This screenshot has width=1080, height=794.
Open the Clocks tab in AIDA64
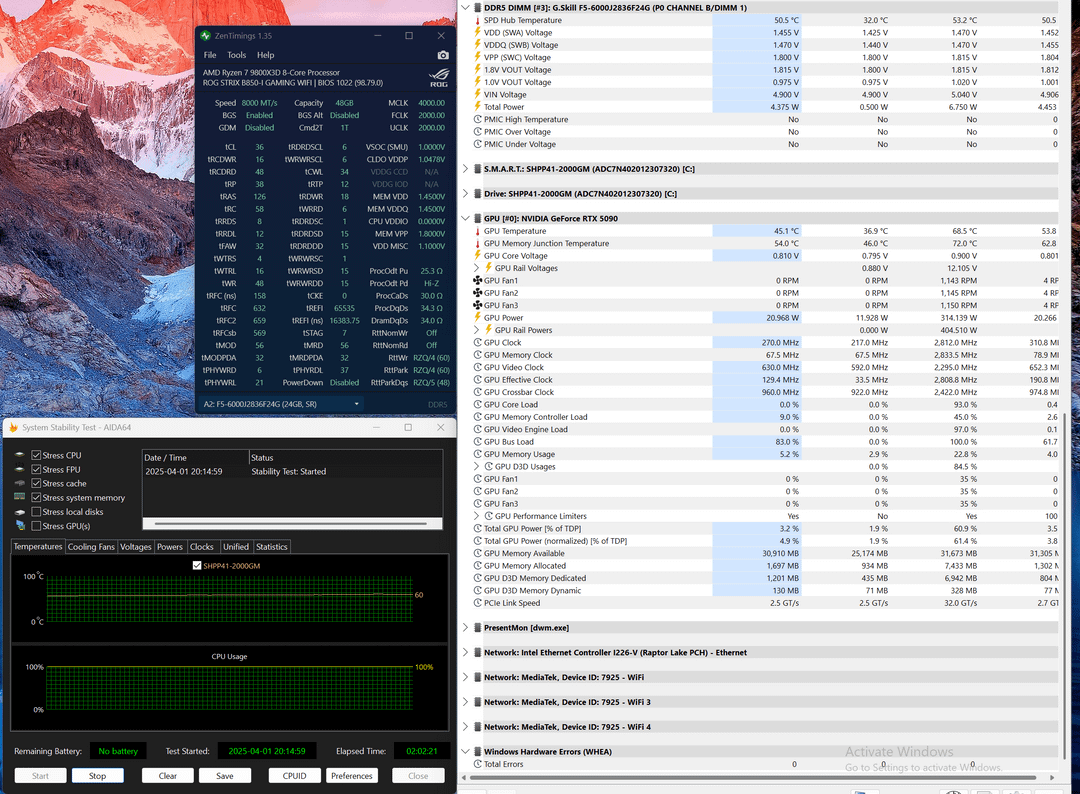[202, 547]
